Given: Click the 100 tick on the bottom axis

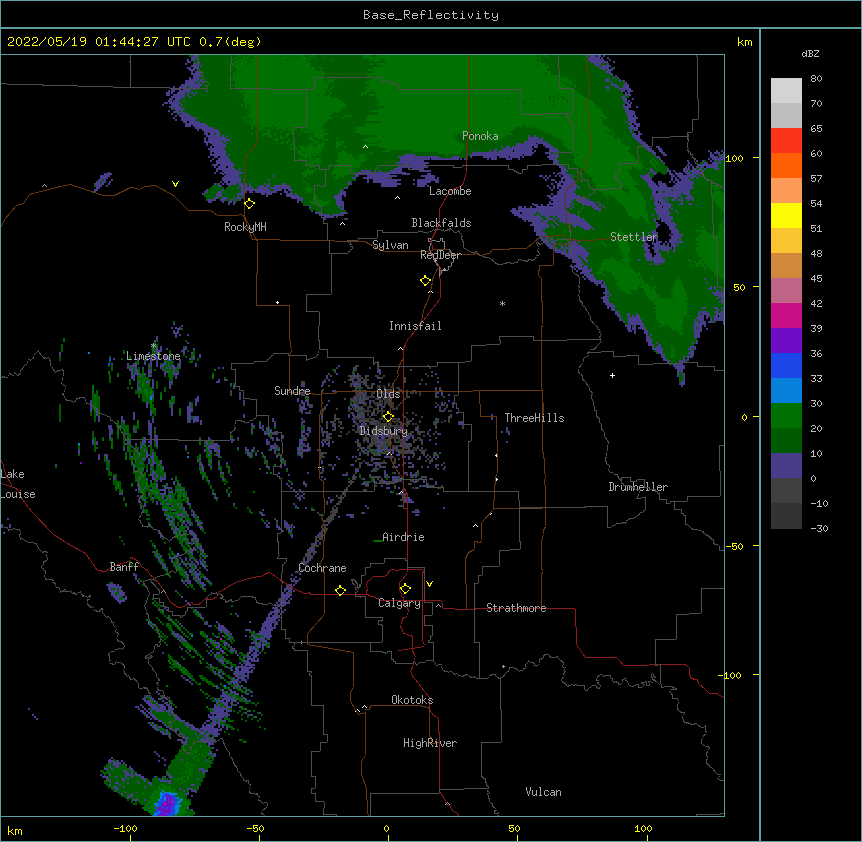Looking at the screenshot, I should (x=643, y=828).
